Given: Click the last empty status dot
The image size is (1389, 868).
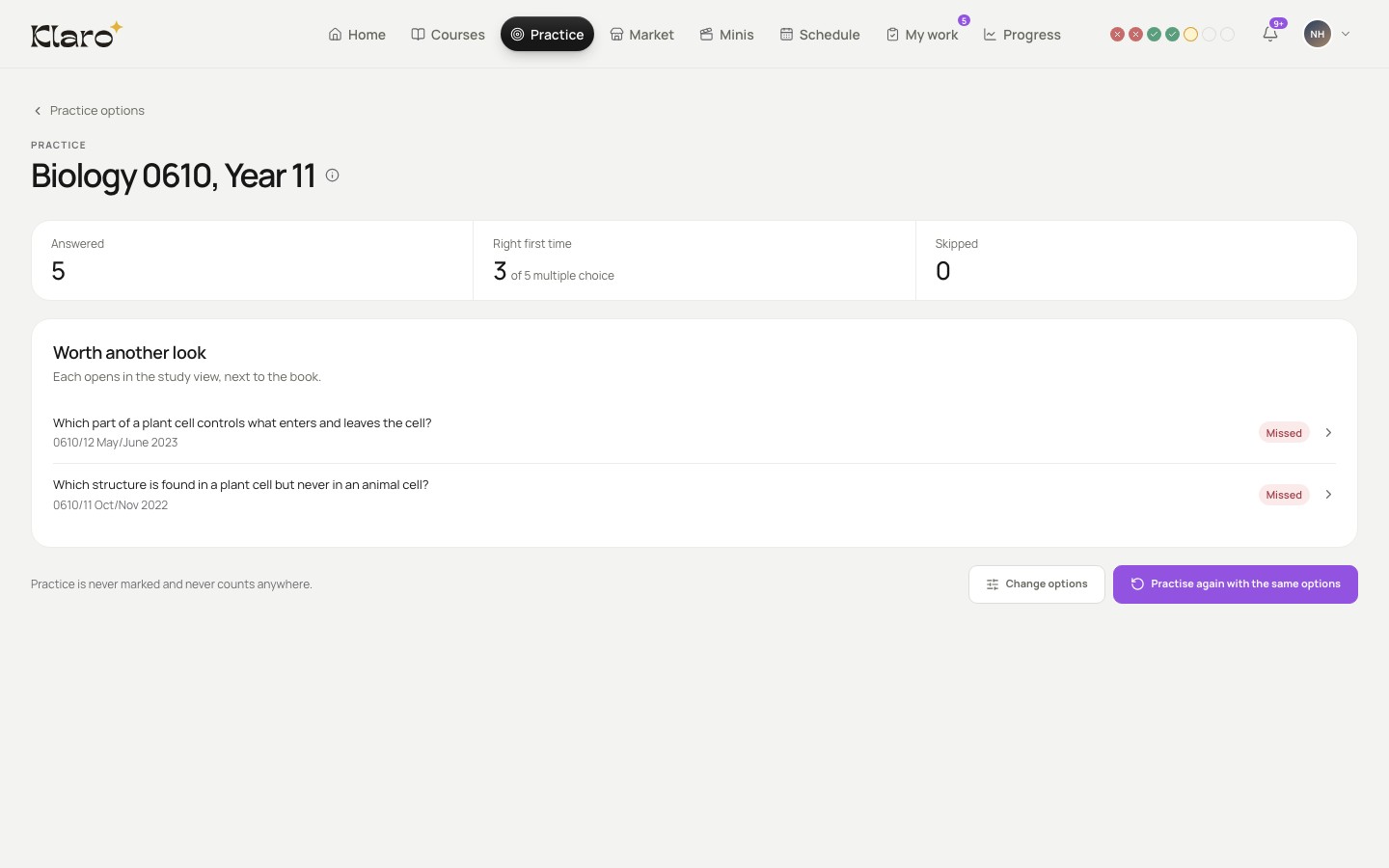Looking at the screenshot, I should click(x=1227, y=34).
